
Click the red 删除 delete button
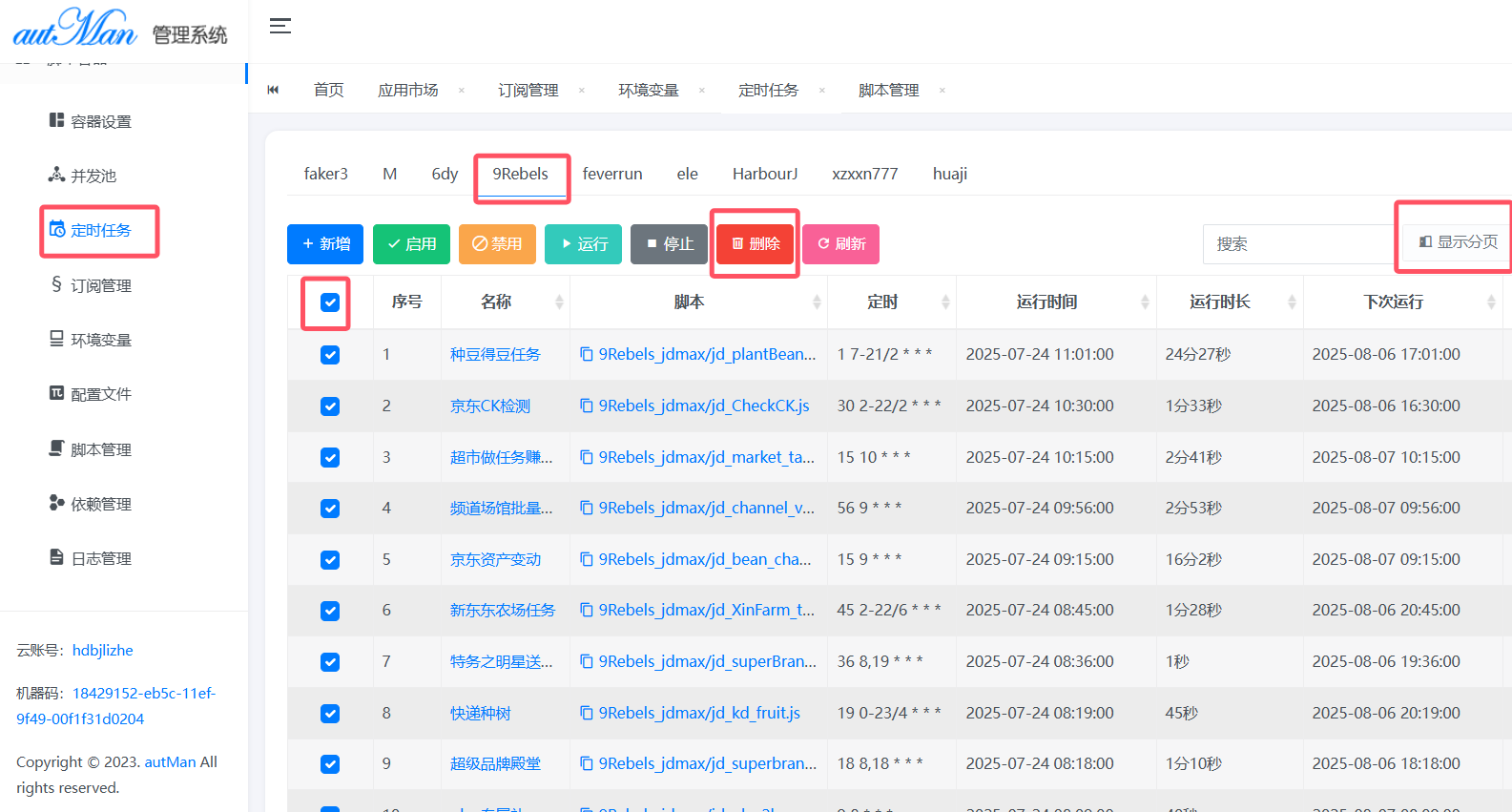[755, 244]
